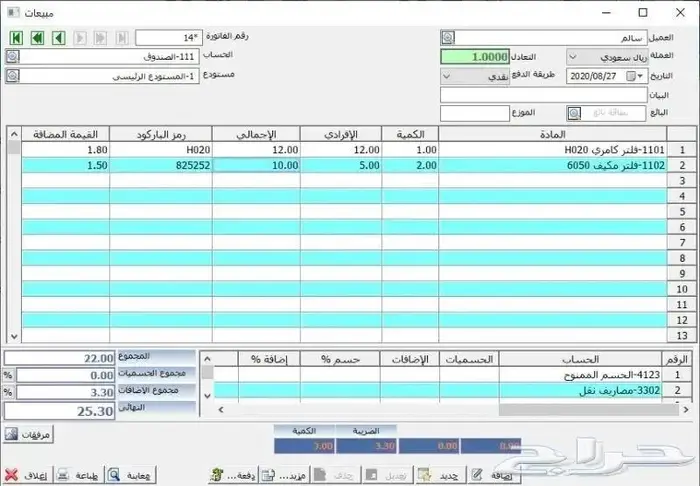Go to the previous invoice
Viewport: 700px width, 486px height.
tap(58, 38)
